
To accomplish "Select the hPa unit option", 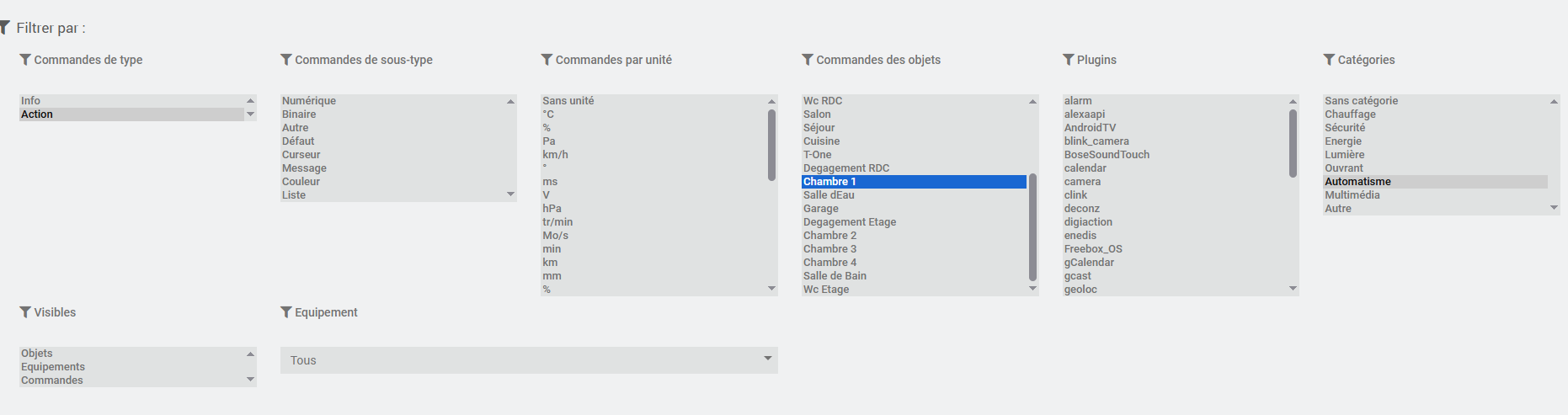I will click(x=552, y=209).
